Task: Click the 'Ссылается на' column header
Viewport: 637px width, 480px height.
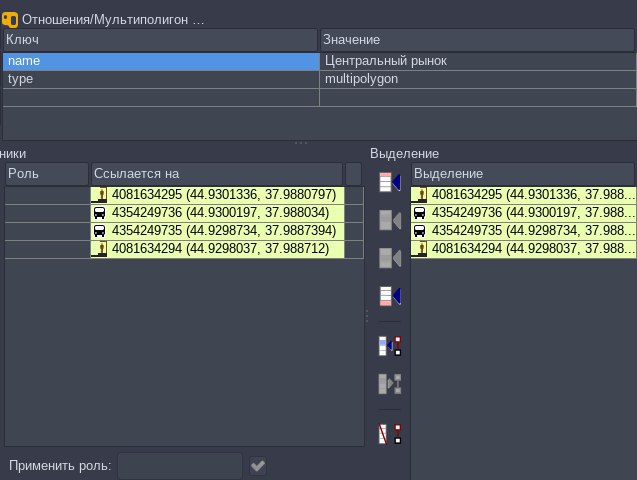Action: pyautogui.click(x=216, y=174)
